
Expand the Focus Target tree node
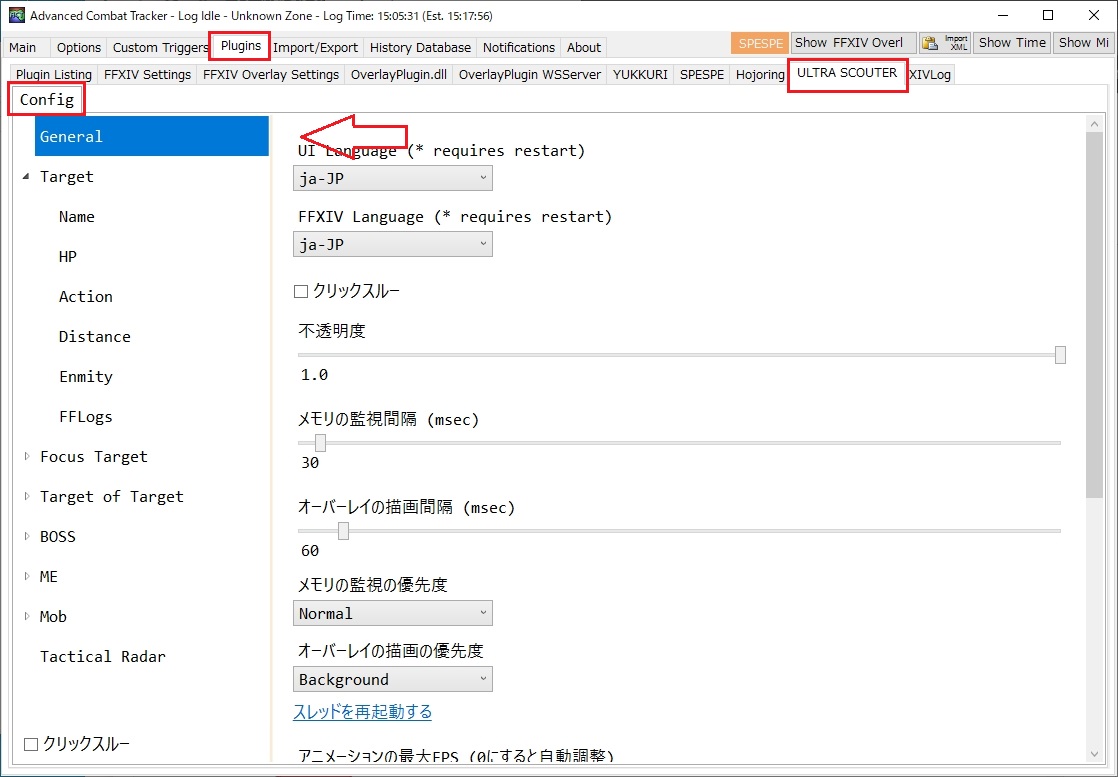click(26, 456)
